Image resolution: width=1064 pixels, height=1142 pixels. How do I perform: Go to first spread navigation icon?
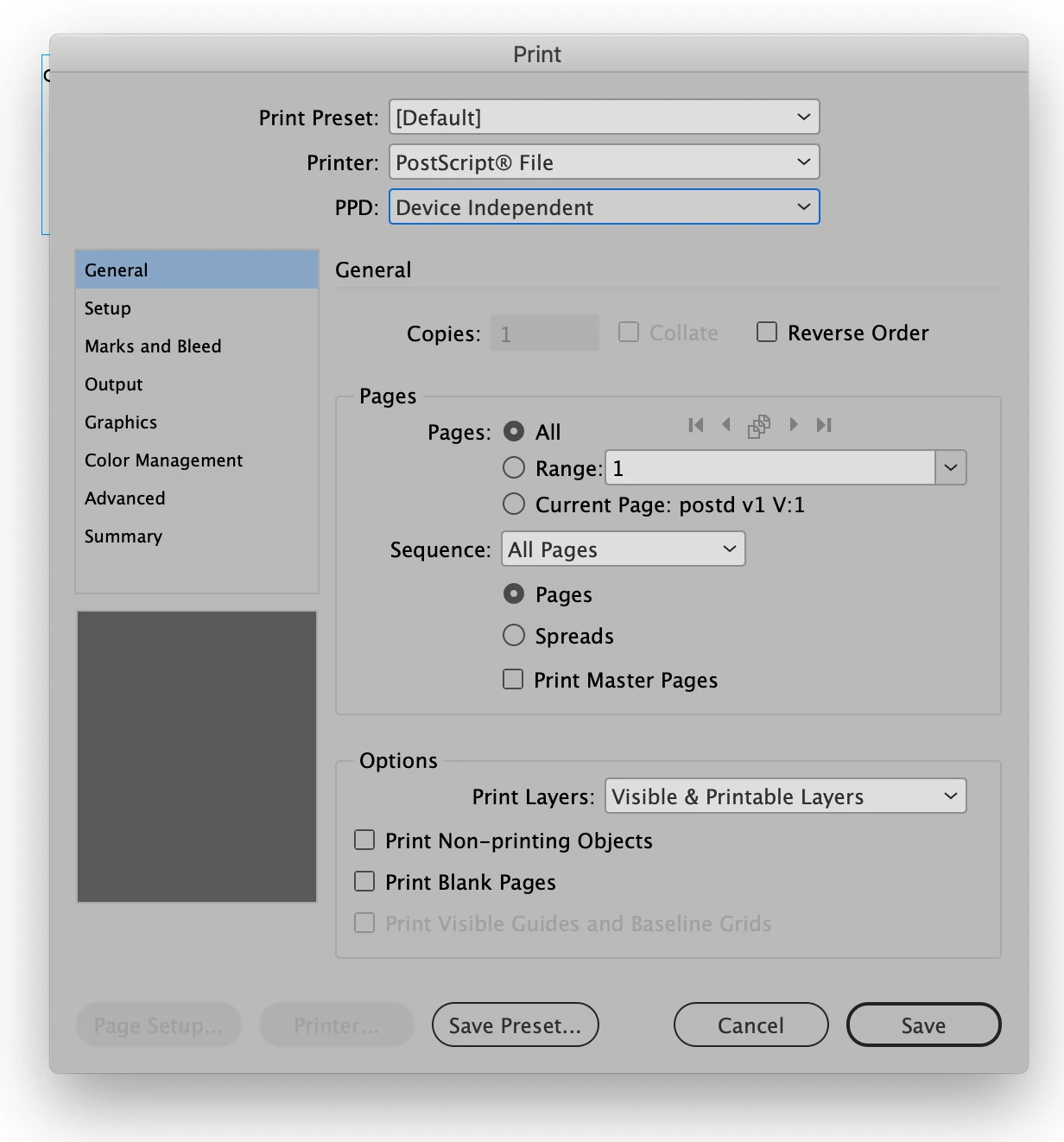click(696, 425)
